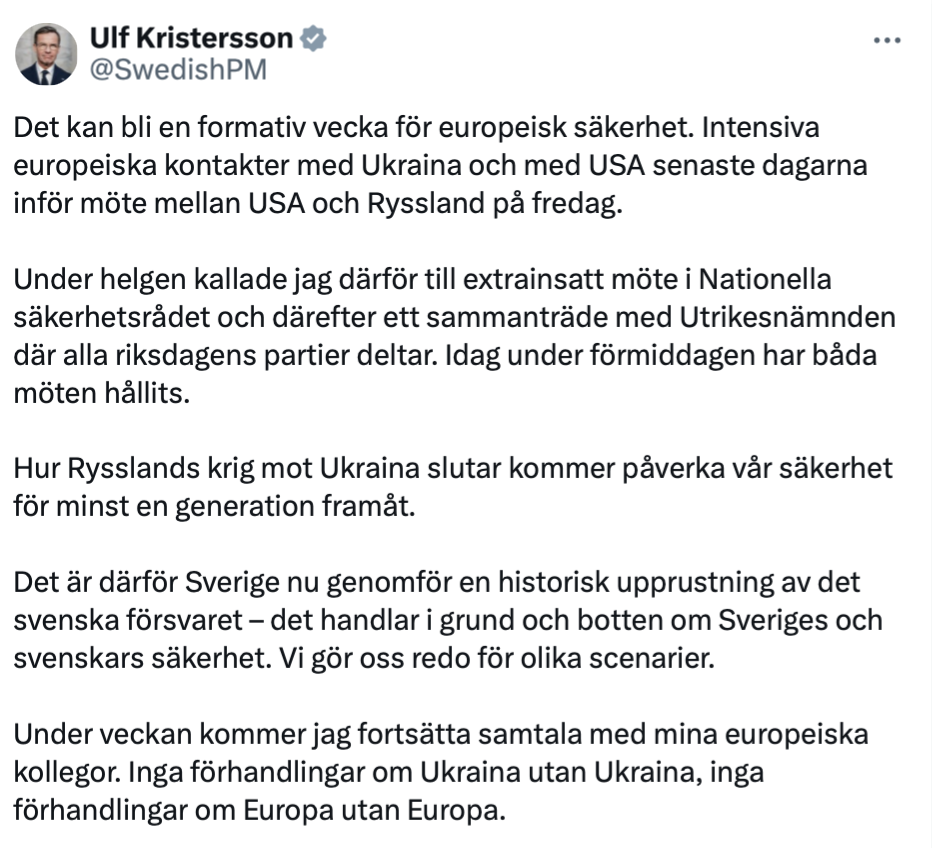
Task: Open Ulf Kristersson's profile avatar
Action: click(x=46, y=54)
